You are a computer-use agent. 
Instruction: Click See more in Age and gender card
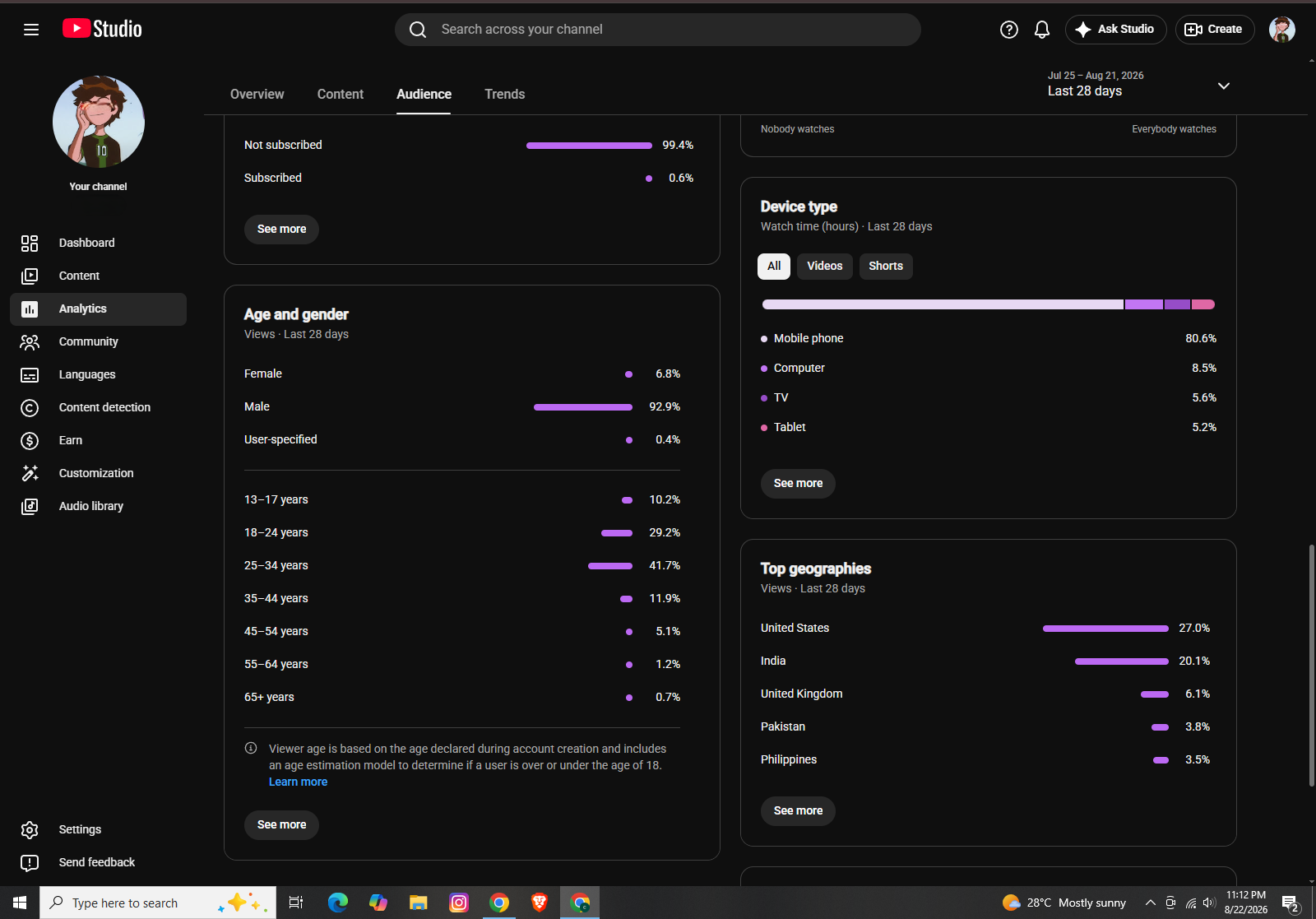(281, 824)
